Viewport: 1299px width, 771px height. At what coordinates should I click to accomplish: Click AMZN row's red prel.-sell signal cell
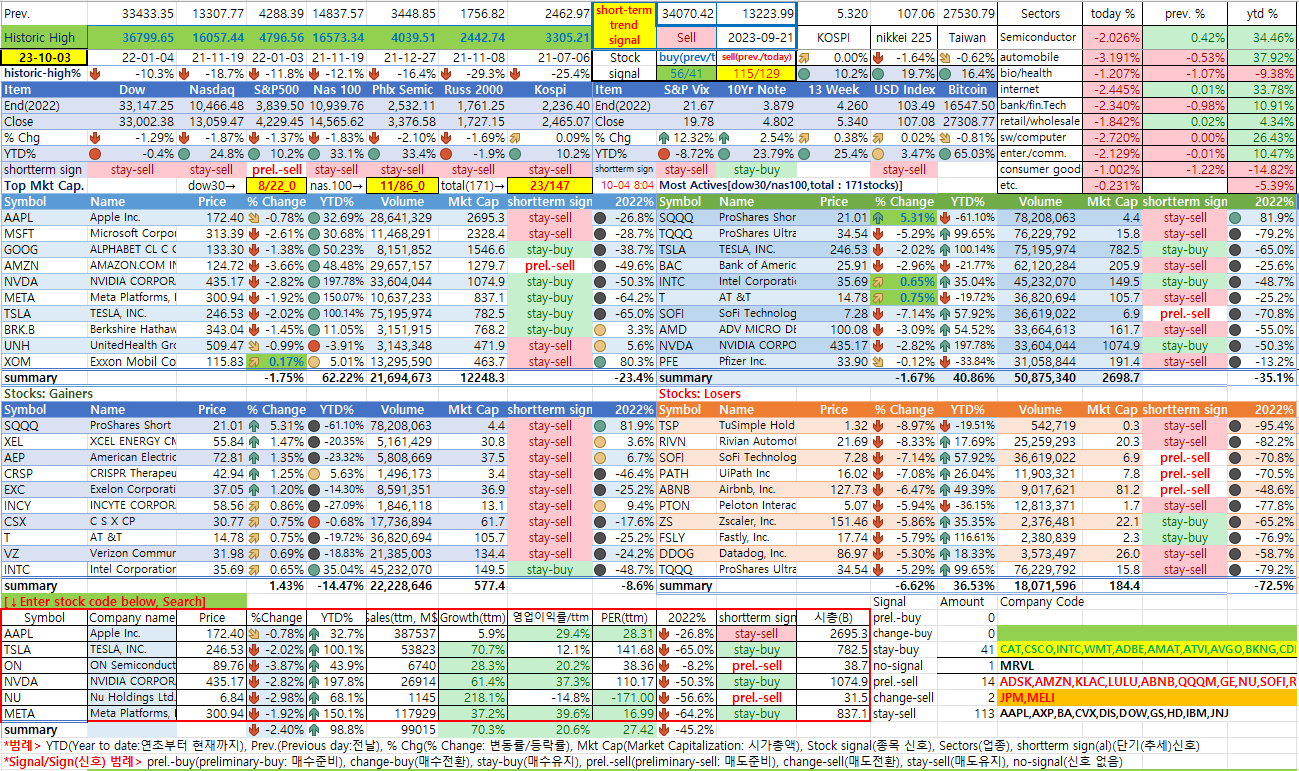[x=550, y=265]
